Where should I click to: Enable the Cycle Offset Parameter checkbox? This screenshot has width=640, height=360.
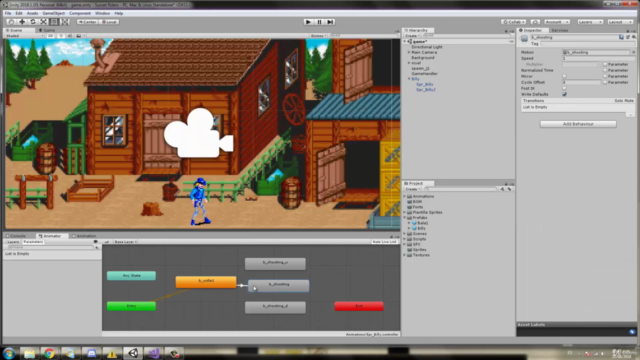605,82
